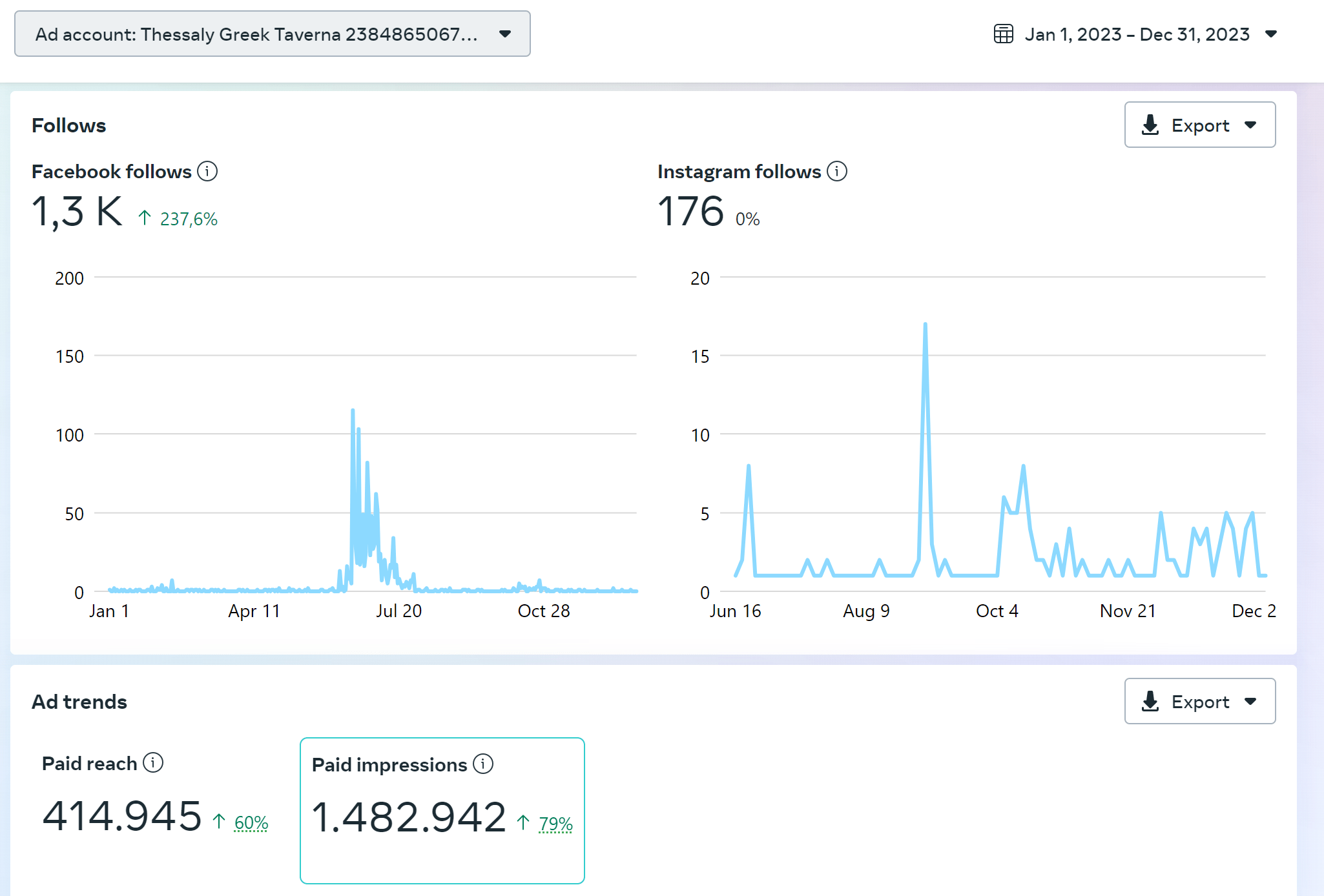Click Paid reach info icon

[x=153, y=763]
